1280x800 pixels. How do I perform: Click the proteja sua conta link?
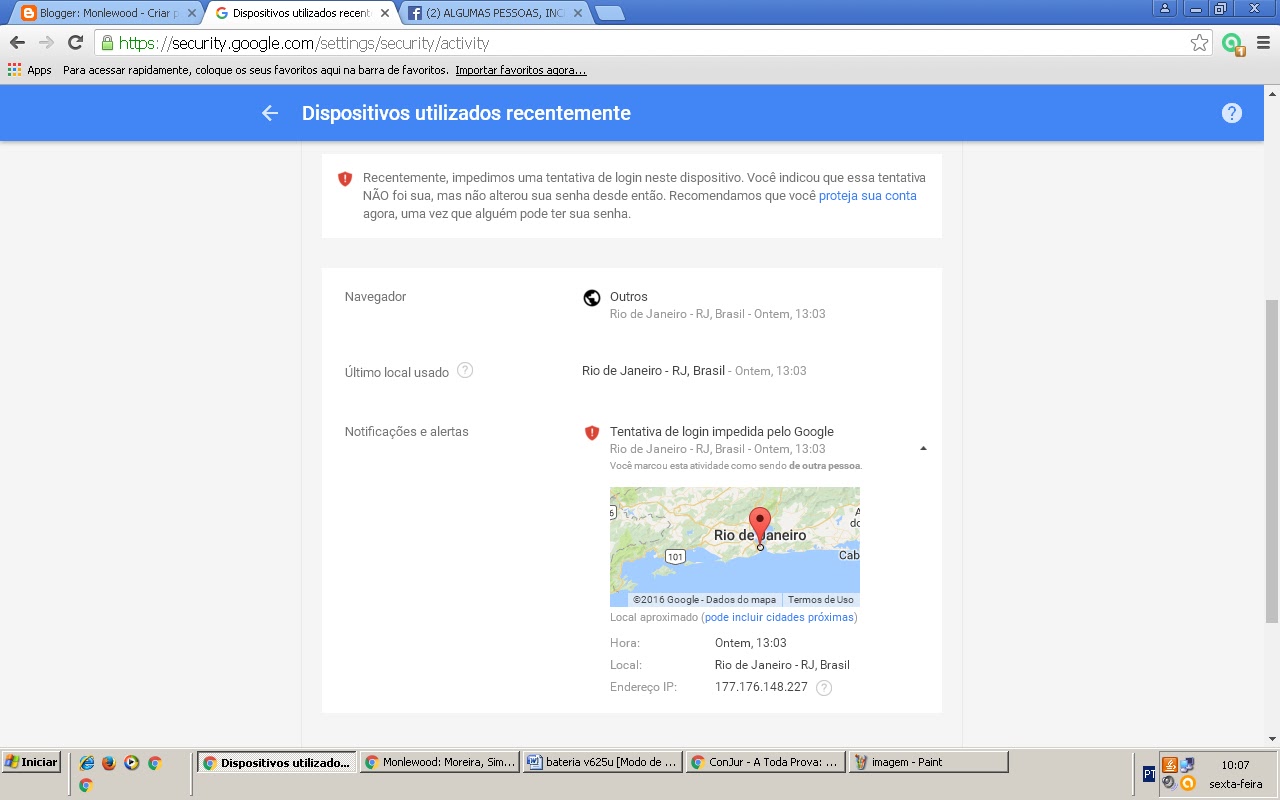868,196
